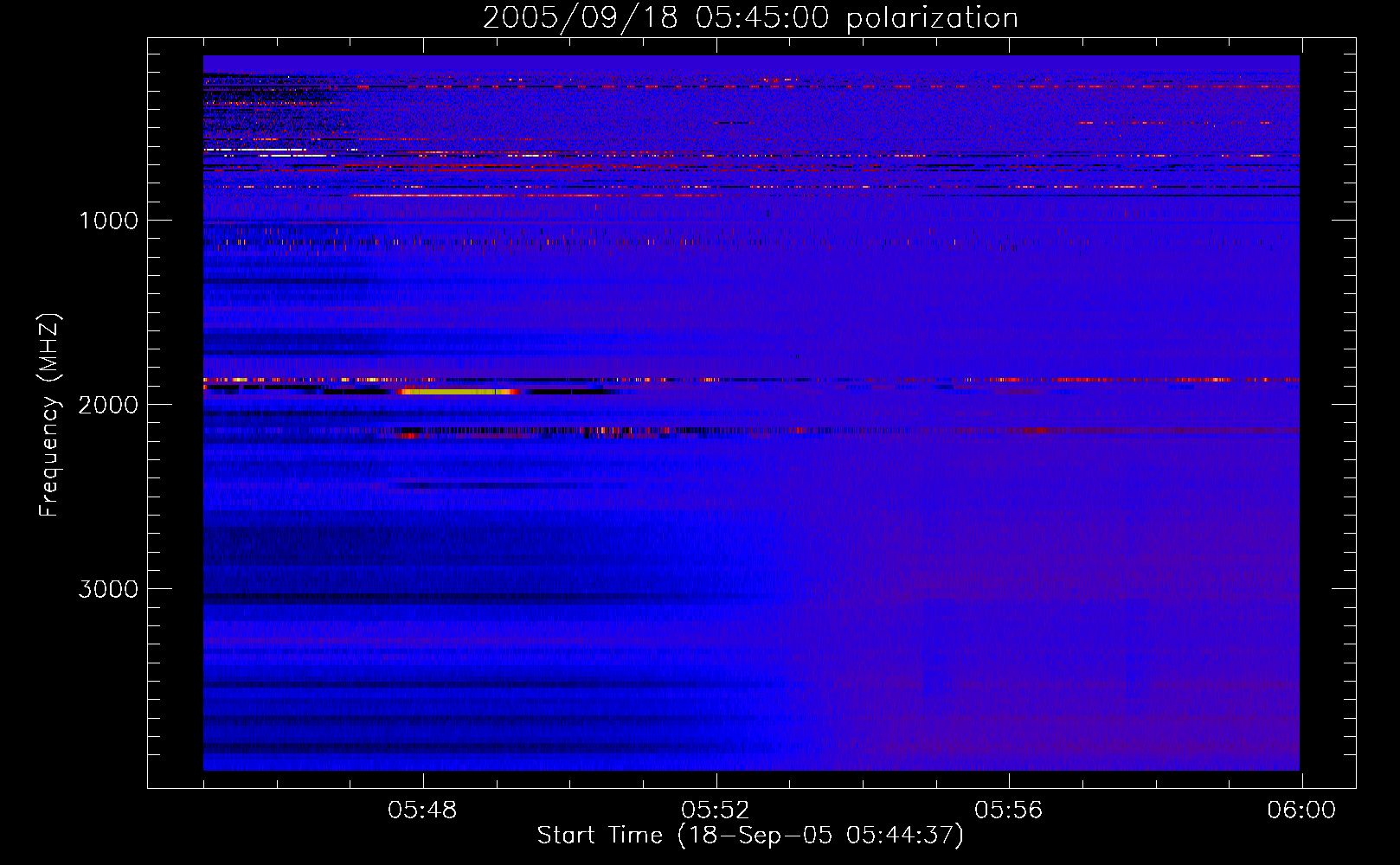Click the 05:48 time tick label
This screenshot has width=1400, height=865.
pos(422,811)
